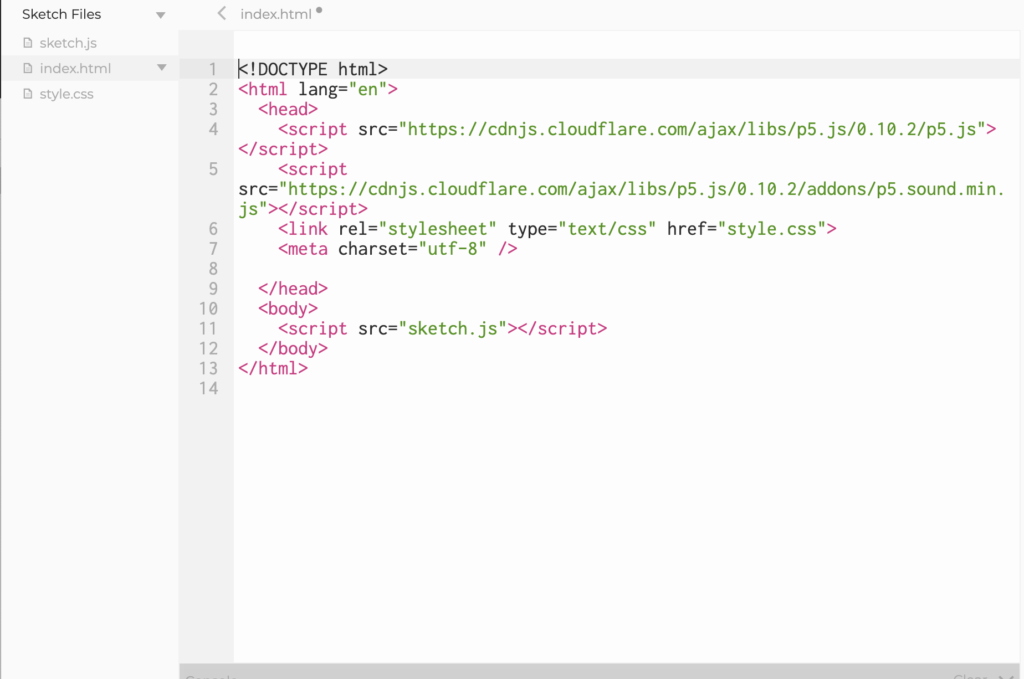Click the lang="en" attribute on line 2
Image resolution: width=1024 pixels, height=679 pixels.
point(343,89)
